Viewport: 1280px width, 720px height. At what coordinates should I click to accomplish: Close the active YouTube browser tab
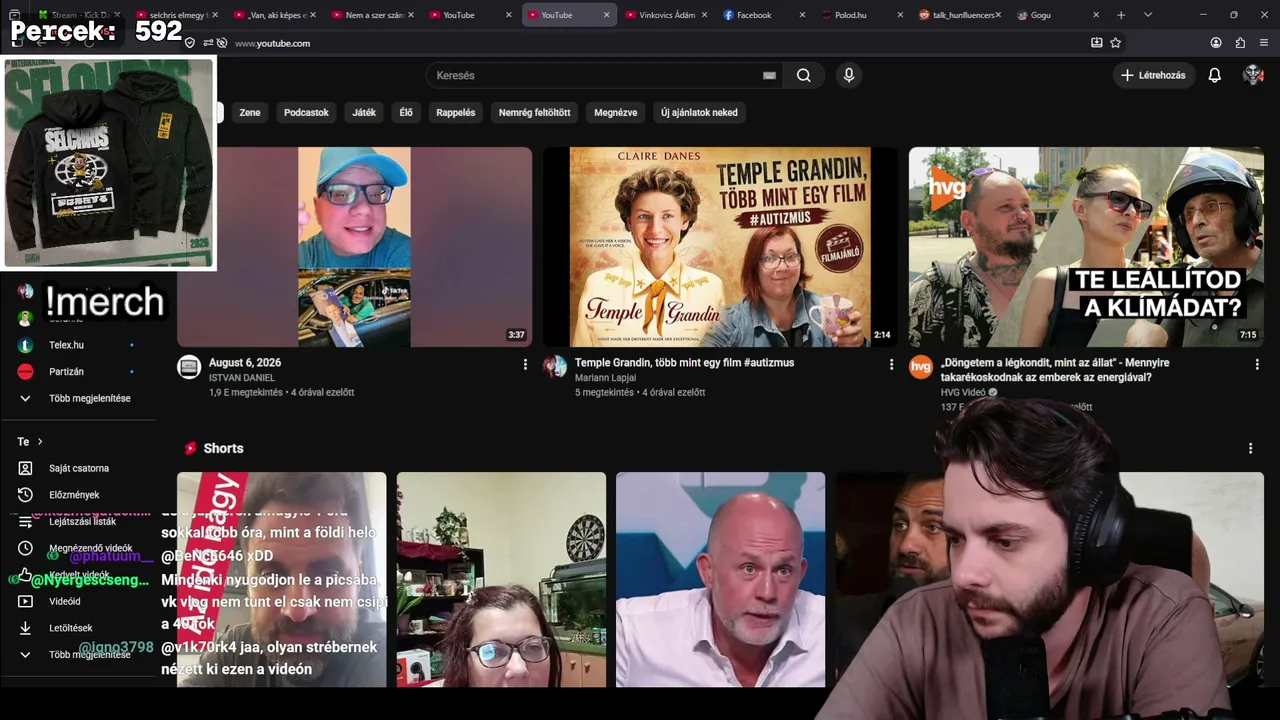coord(606,15)
